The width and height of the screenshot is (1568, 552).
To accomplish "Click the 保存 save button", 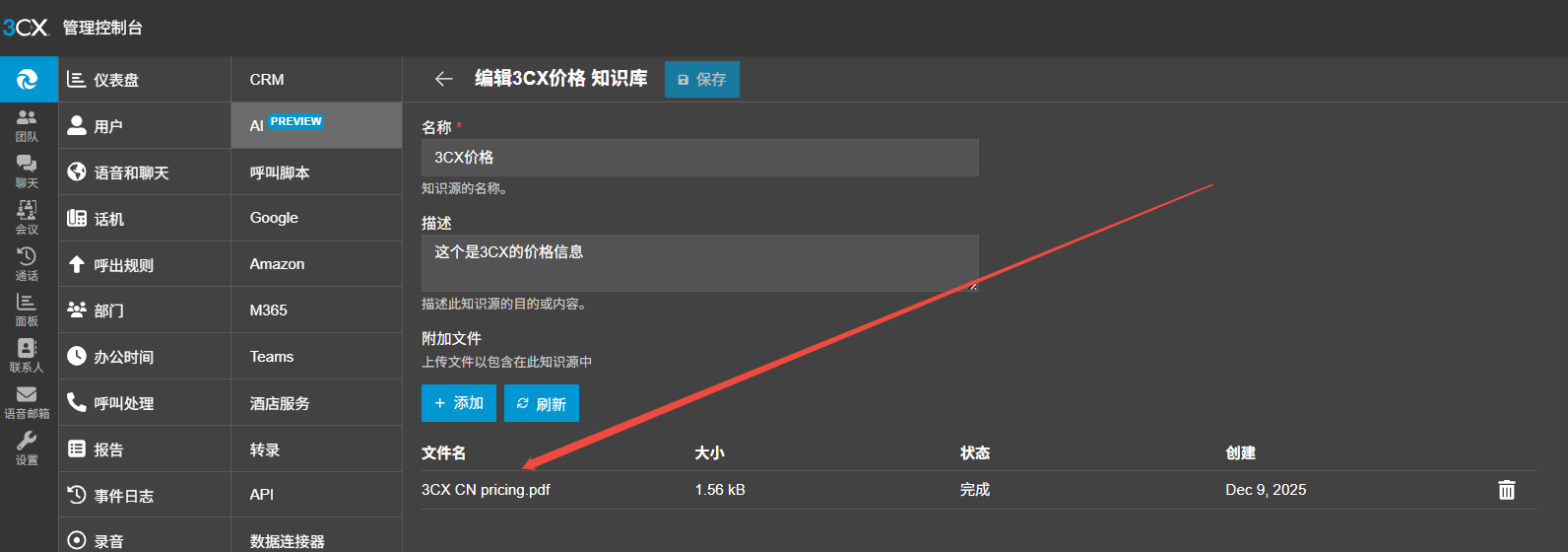I will (702, 80).
